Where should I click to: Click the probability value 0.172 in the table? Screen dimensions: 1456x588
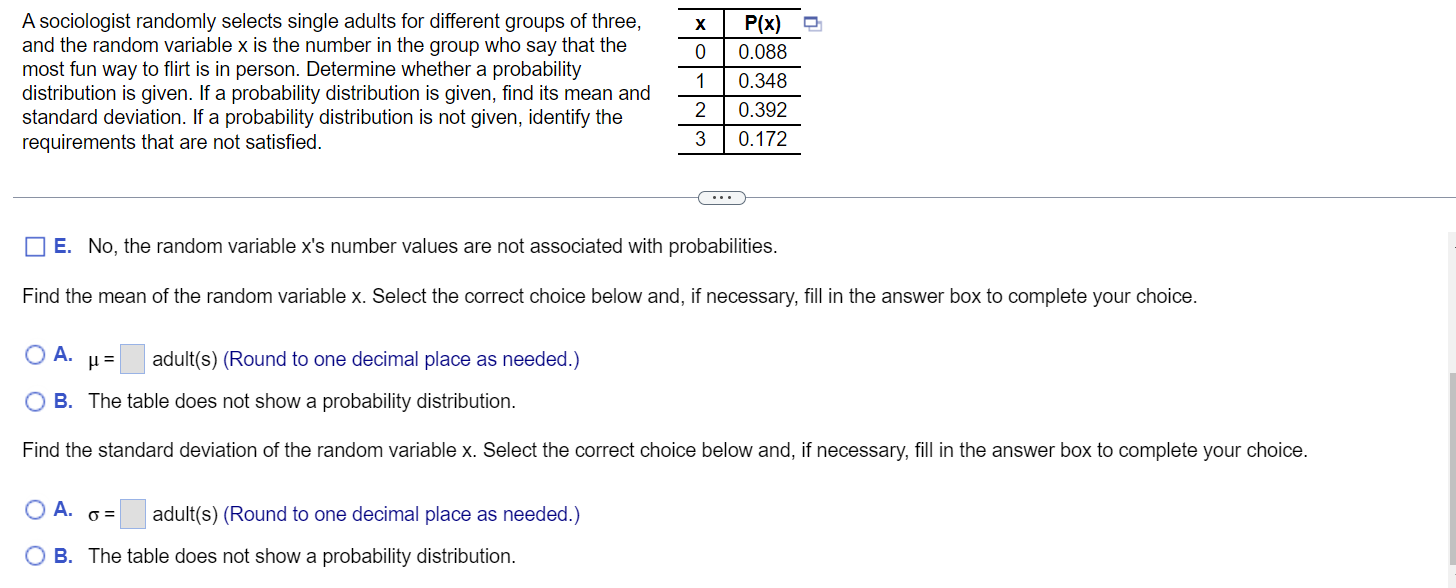point(761,139)
